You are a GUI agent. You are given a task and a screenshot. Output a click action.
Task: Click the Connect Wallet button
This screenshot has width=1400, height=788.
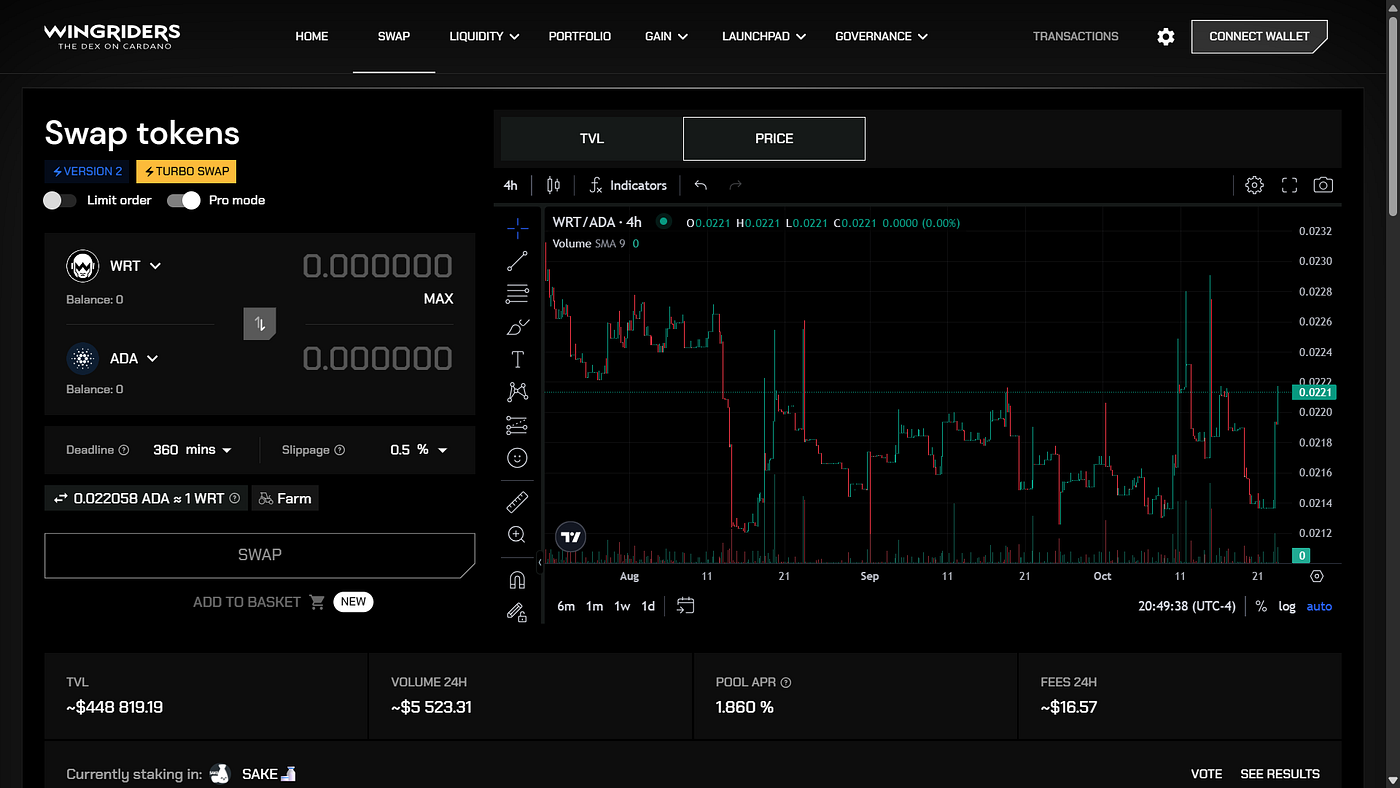click(1259, 36)
